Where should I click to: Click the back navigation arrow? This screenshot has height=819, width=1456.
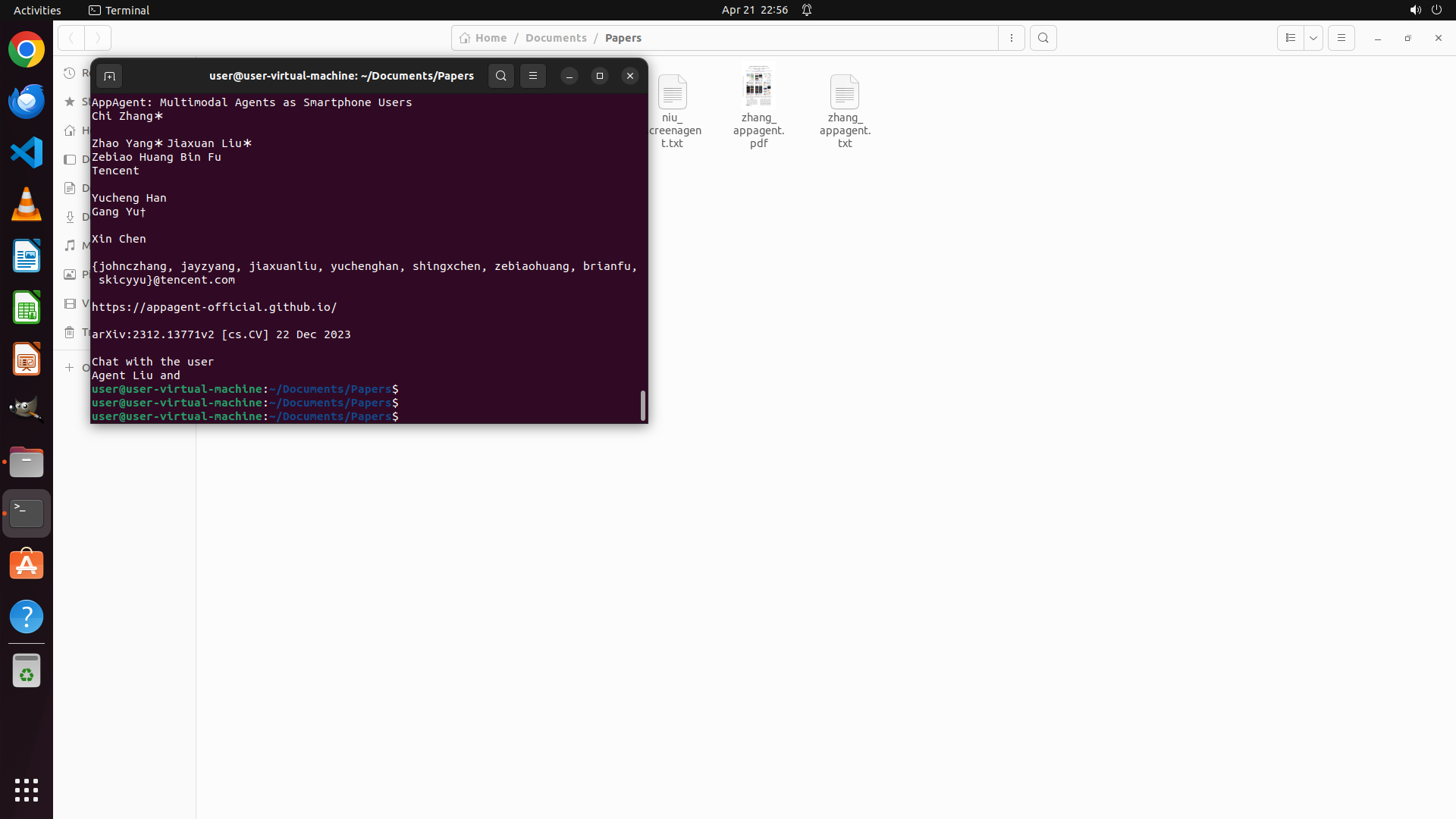[x=71, y=38]
